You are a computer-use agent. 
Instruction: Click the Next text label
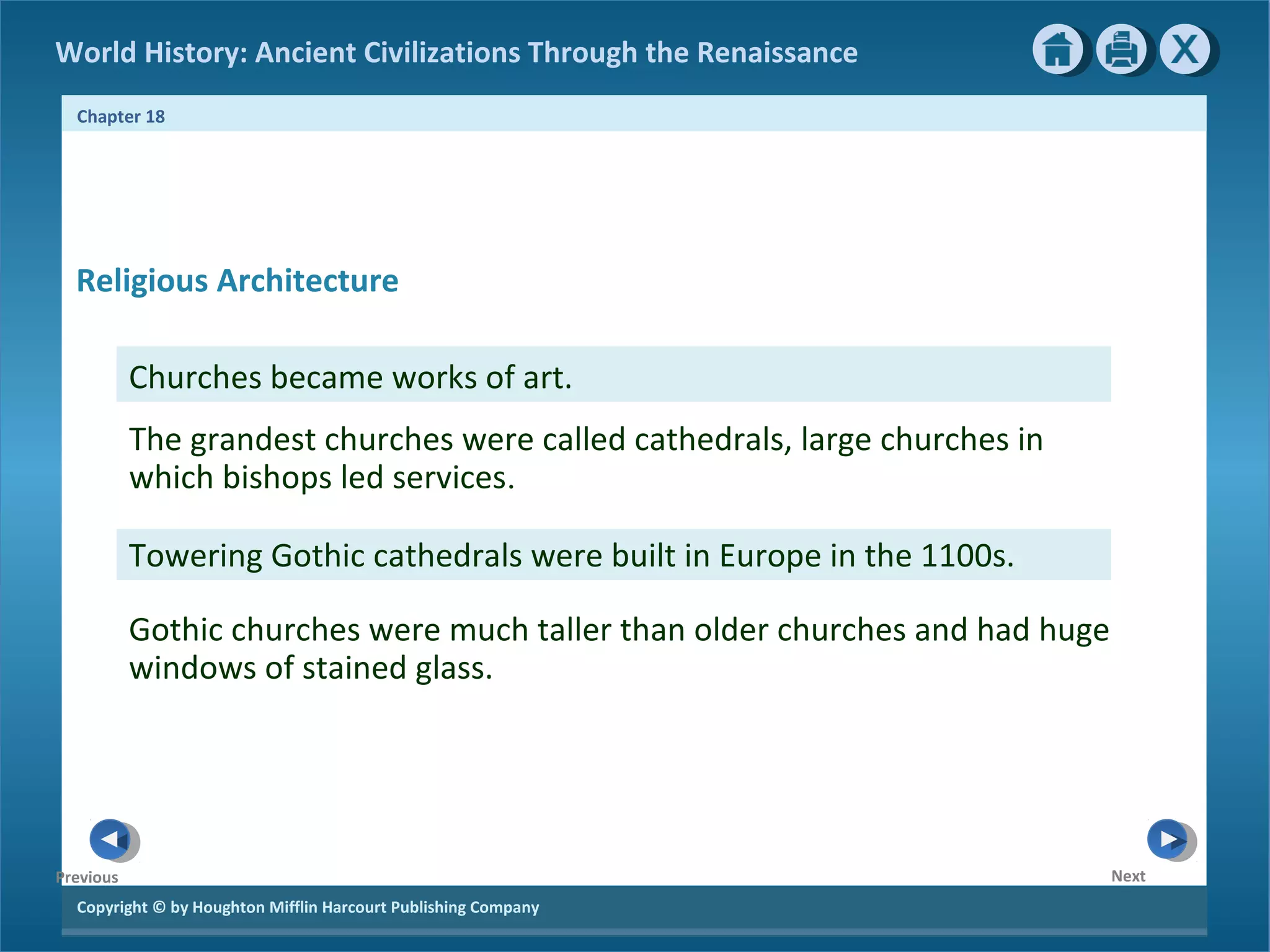click(1128, 876)
